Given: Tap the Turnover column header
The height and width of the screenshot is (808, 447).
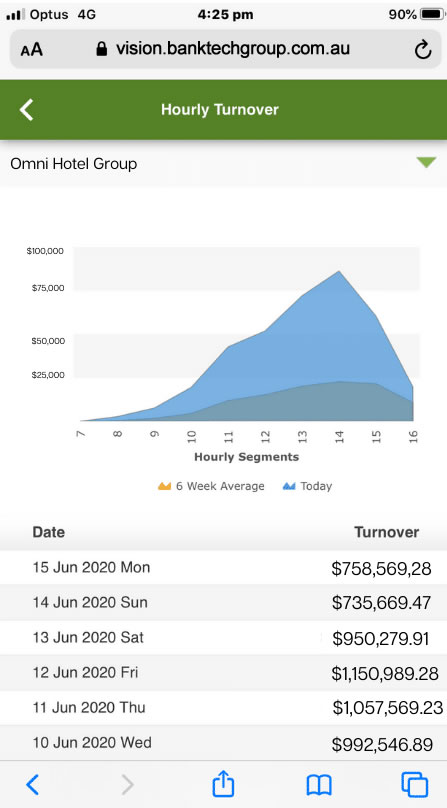Looking at the screenshot, I should (x=387, y=532).
